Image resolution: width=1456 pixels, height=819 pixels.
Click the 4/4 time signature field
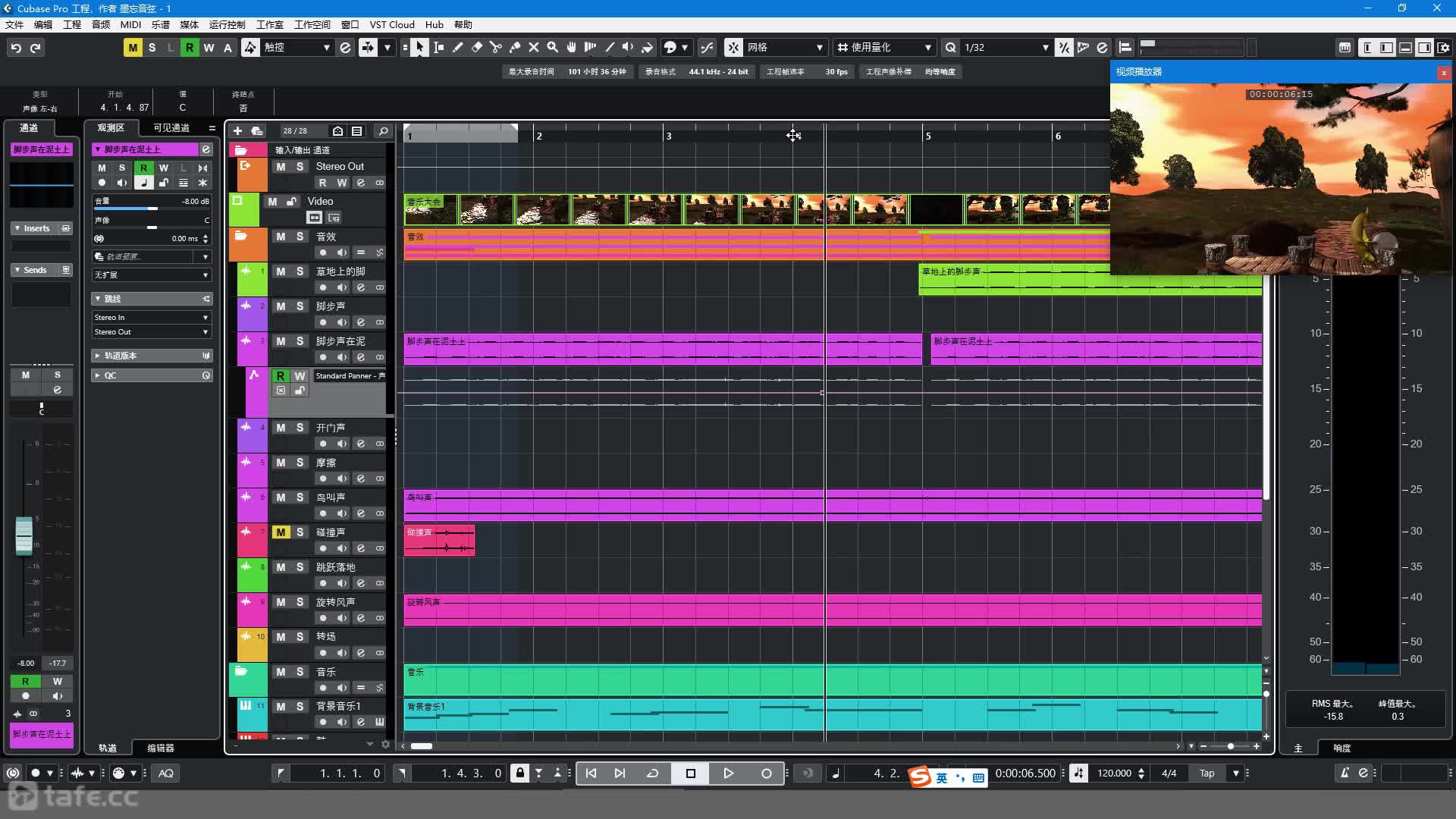tap(1169, 773)
